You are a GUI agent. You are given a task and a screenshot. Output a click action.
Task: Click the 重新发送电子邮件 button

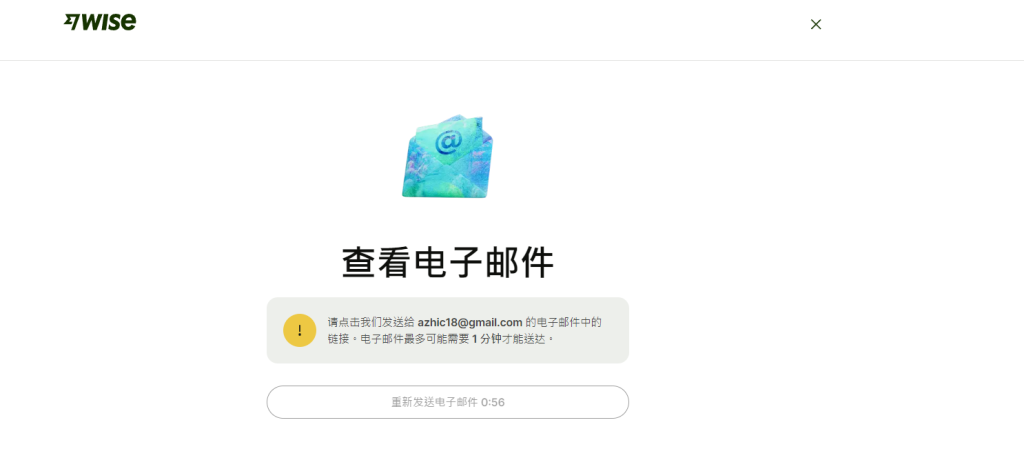coord(447,402)
